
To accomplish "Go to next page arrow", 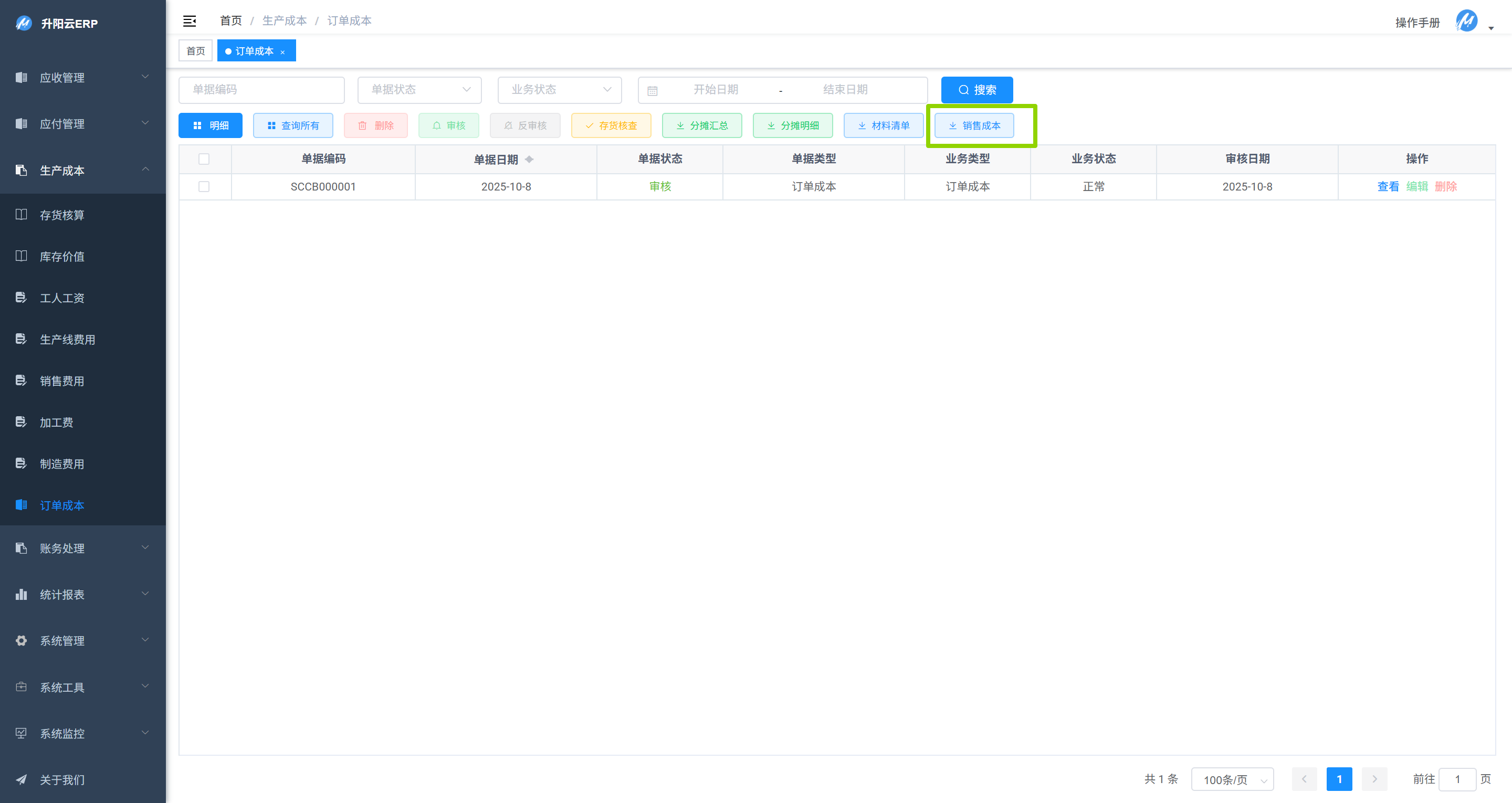I will (1374, 779).
